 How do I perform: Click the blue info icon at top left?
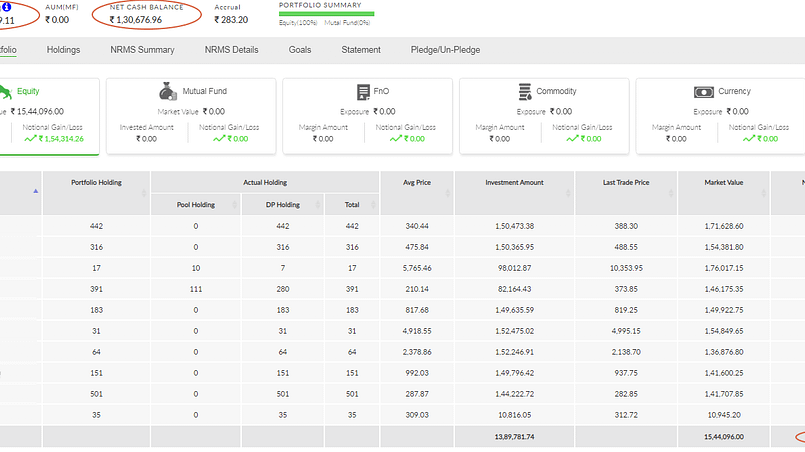(x=6, y=7)
